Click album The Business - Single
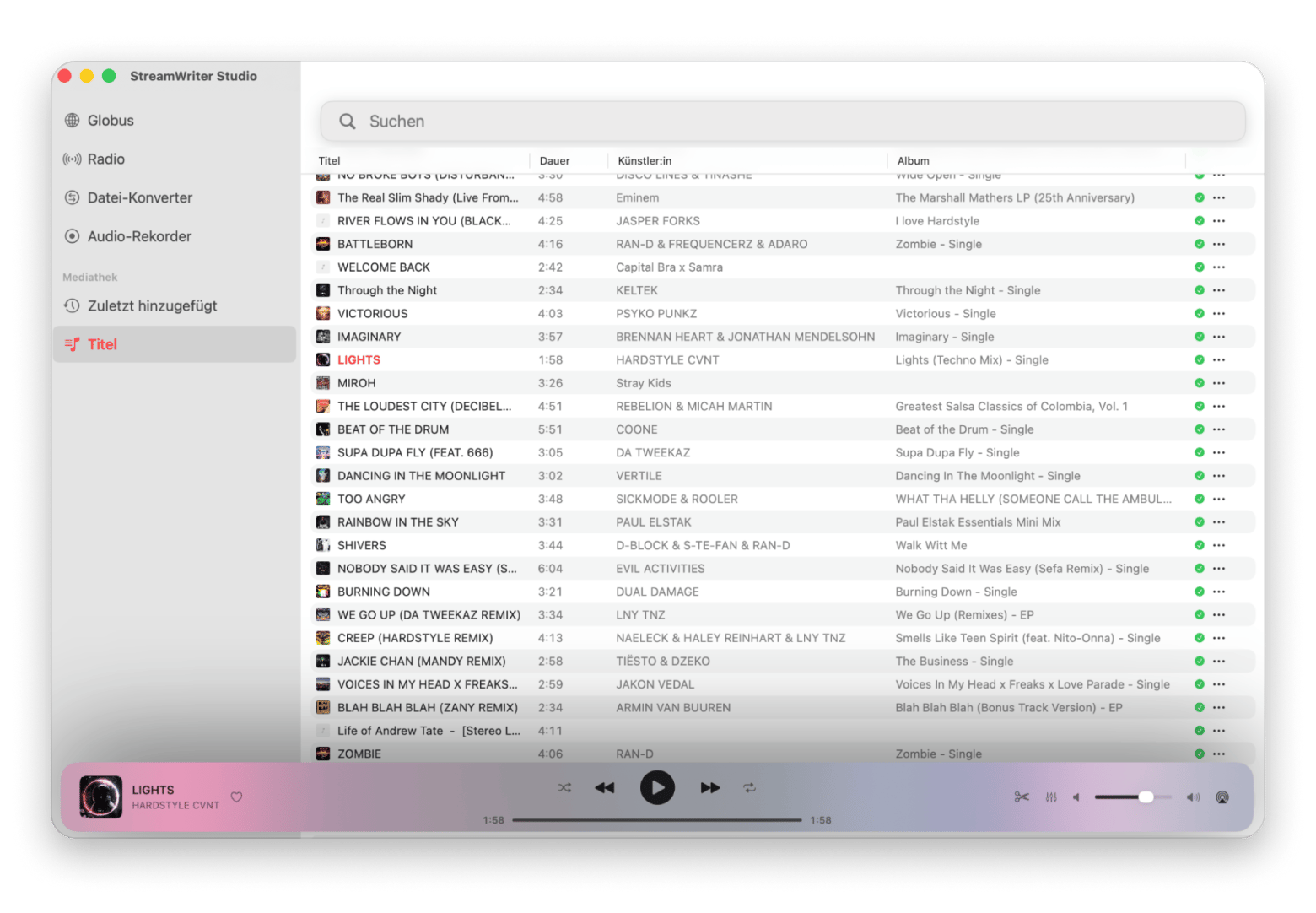Screen dimensions: 1316x913 (x=954, y=662)
